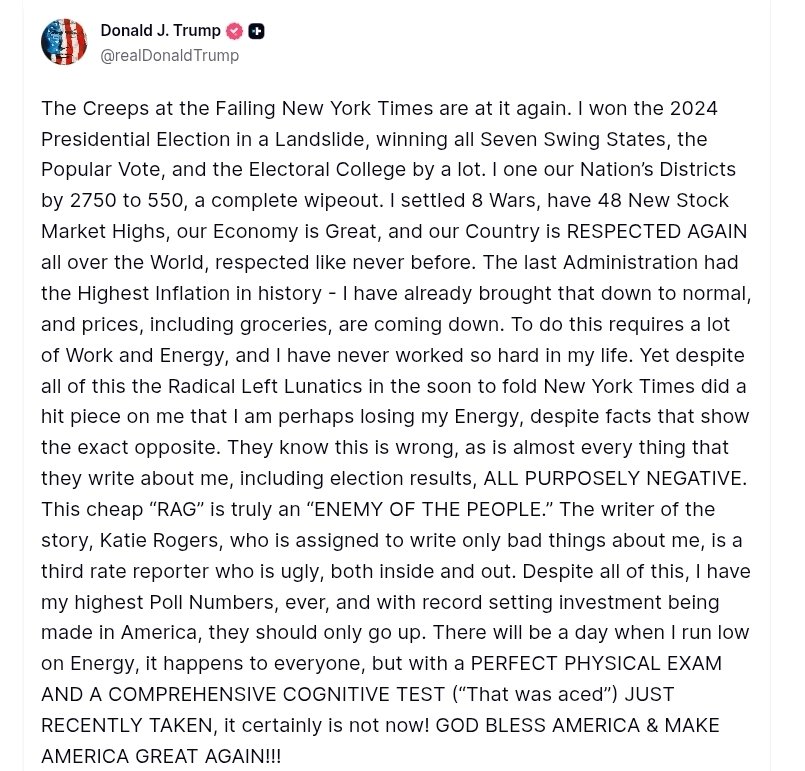Click the capitalized words "RESPECTED AGAIN"
805x771 pixels.
point(656,231)
